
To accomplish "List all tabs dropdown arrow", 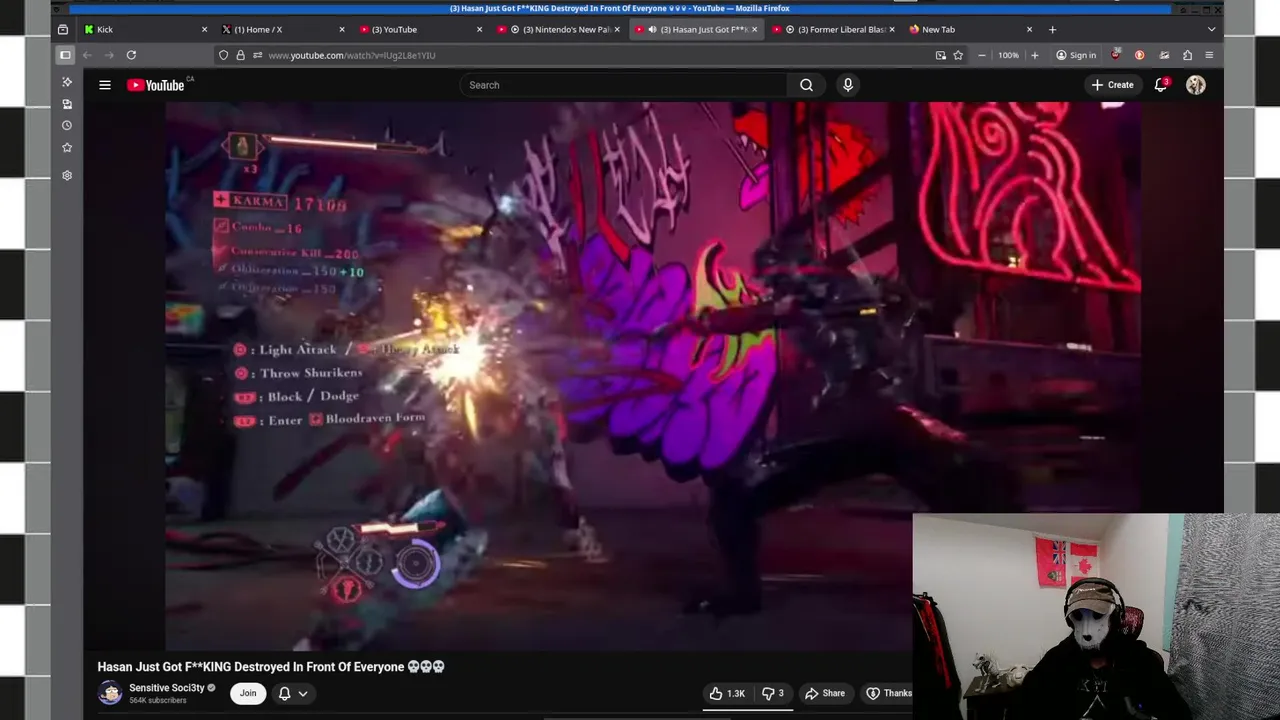I will [1211, 30].
